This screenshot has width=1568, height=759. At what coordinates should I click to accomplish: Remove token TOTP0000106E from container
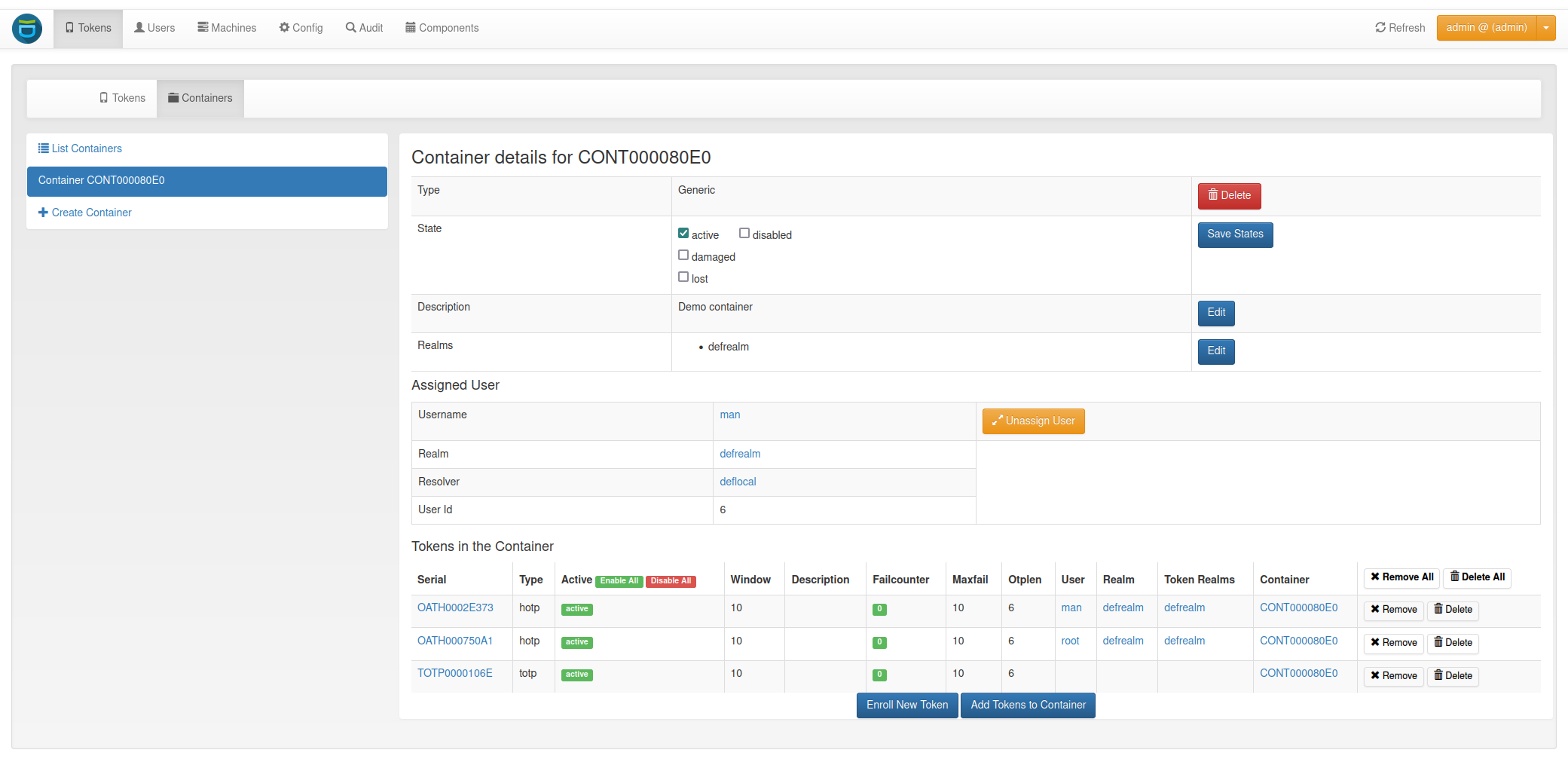pyautogui.click(x=1393, y=676)
